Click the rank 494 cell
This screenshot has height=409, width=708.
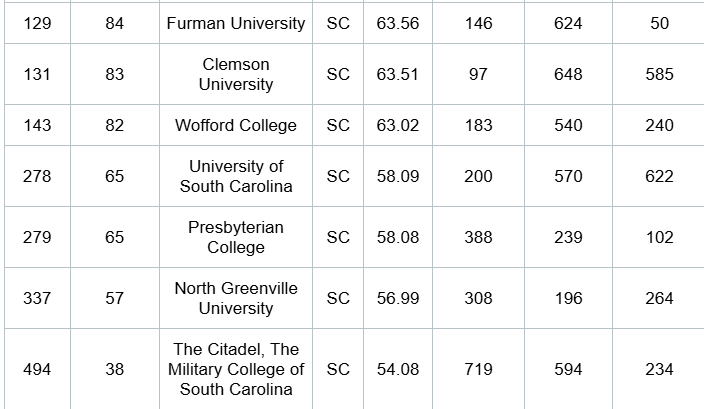click(x=37, y=369)
